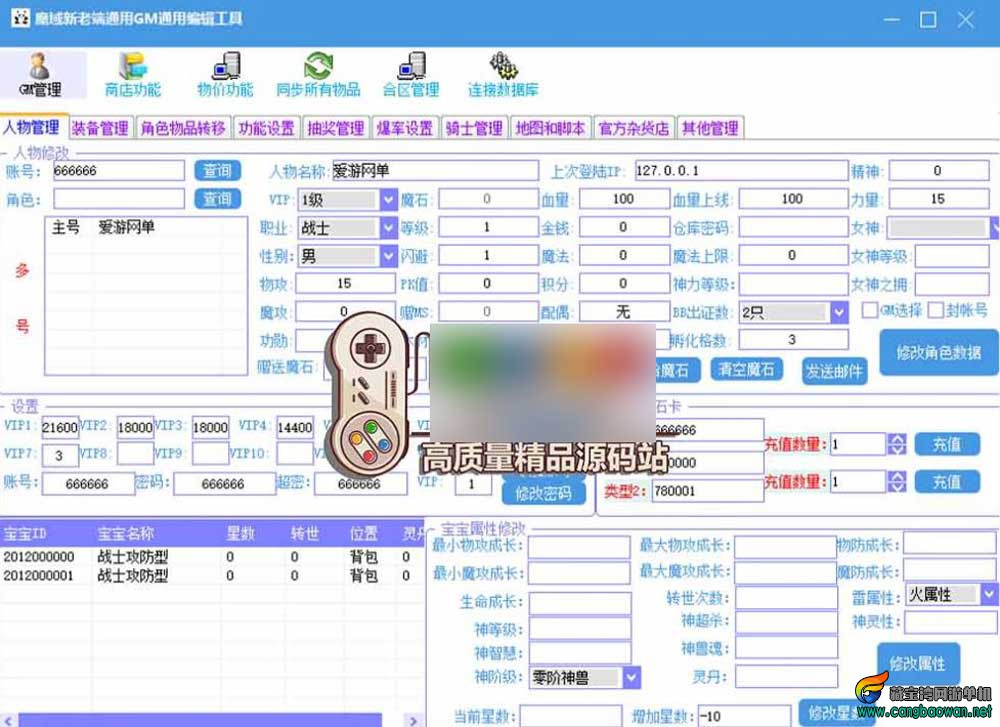Expand the VIP level dropdown
The width and height of the screenshot is (1000, 727).
[388, 200]
